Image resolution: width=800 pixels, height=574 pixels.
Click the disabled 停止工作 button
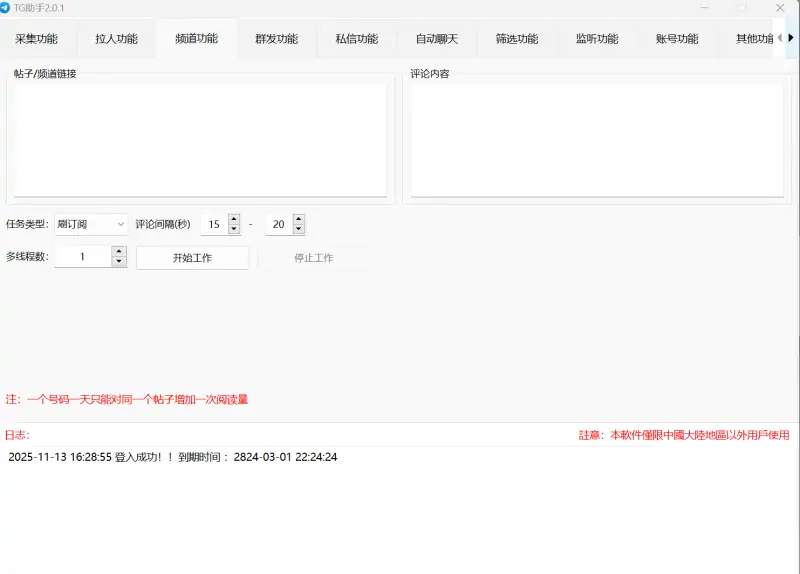click(313, 258)
